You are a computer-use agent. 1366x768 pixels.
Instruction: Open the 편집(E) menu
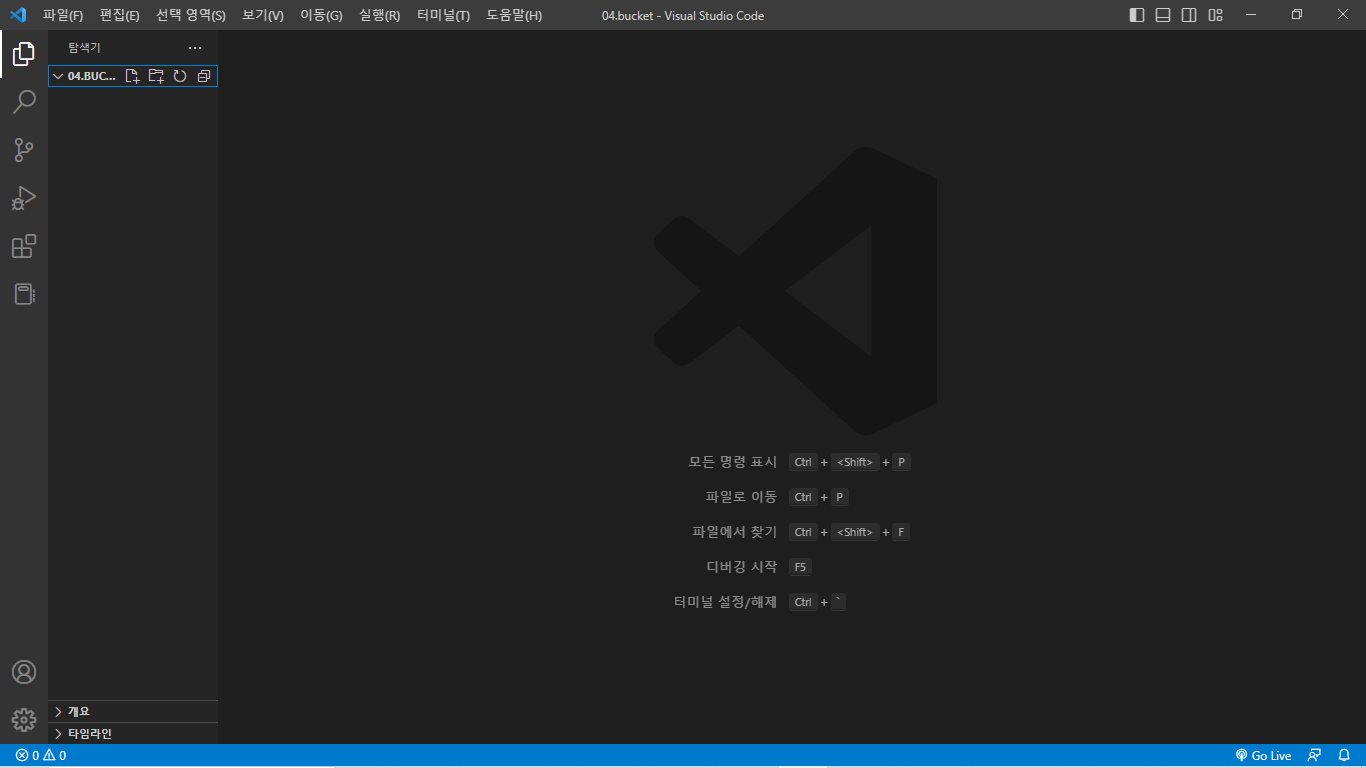120,15
